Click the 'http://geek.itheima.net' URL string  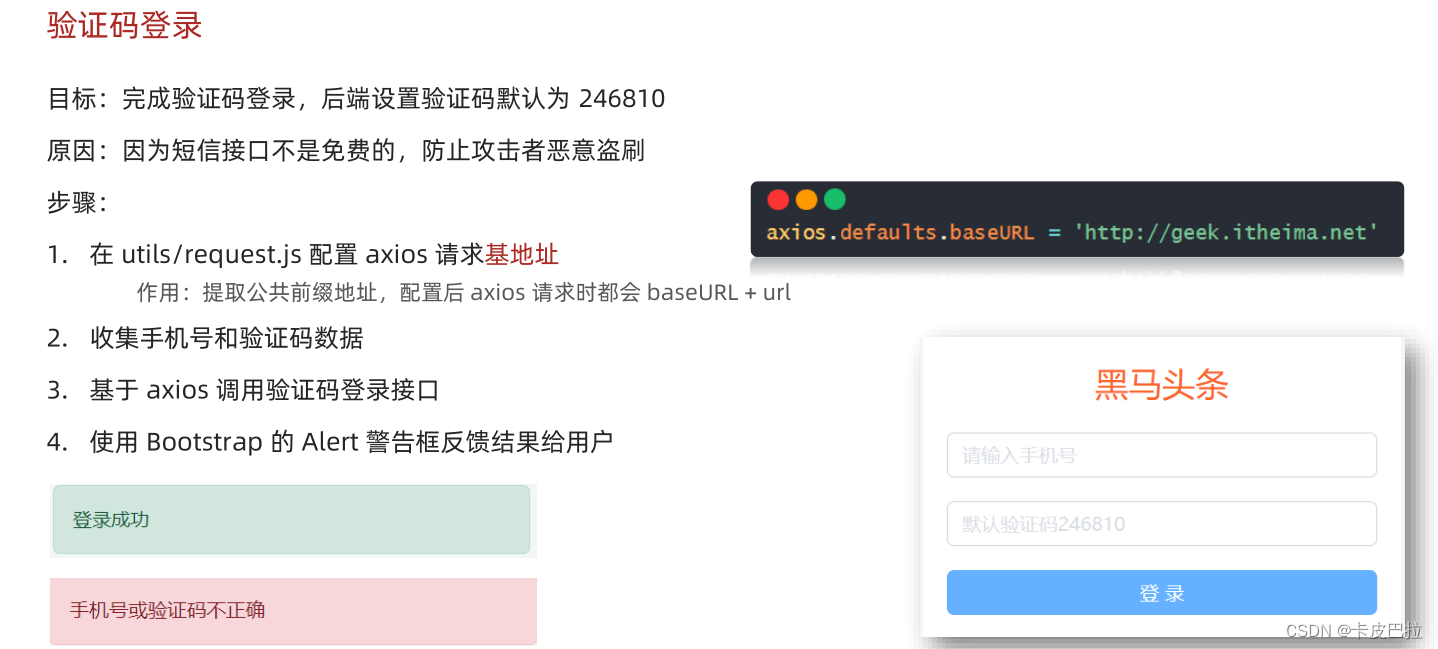(x=1226, y=232)
